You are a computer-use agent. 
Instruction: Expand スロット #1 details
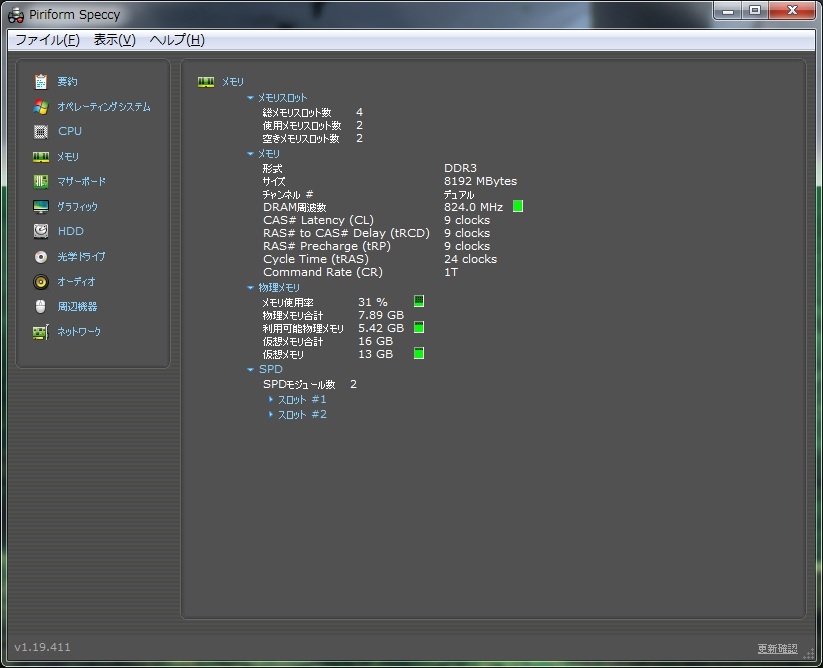[x=271, y=399]
